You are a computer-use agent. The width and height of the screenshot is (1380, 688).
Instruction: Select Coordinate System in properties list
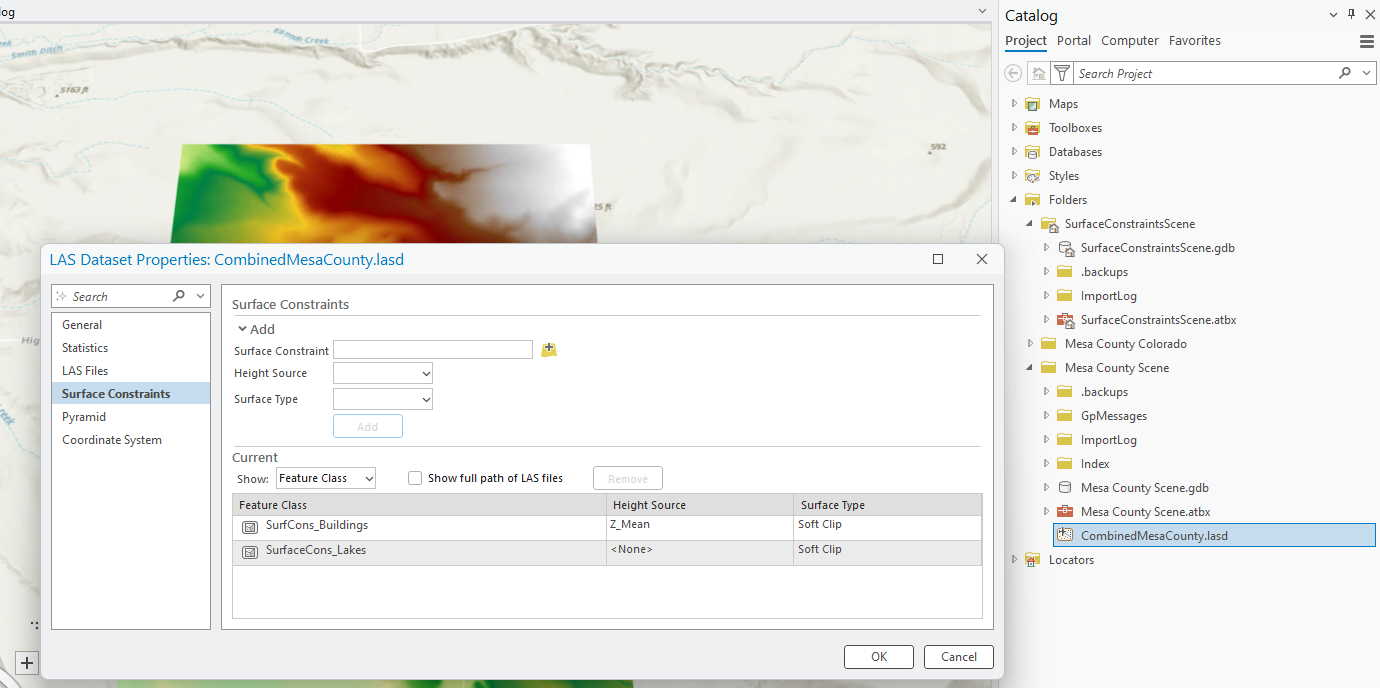112,440
